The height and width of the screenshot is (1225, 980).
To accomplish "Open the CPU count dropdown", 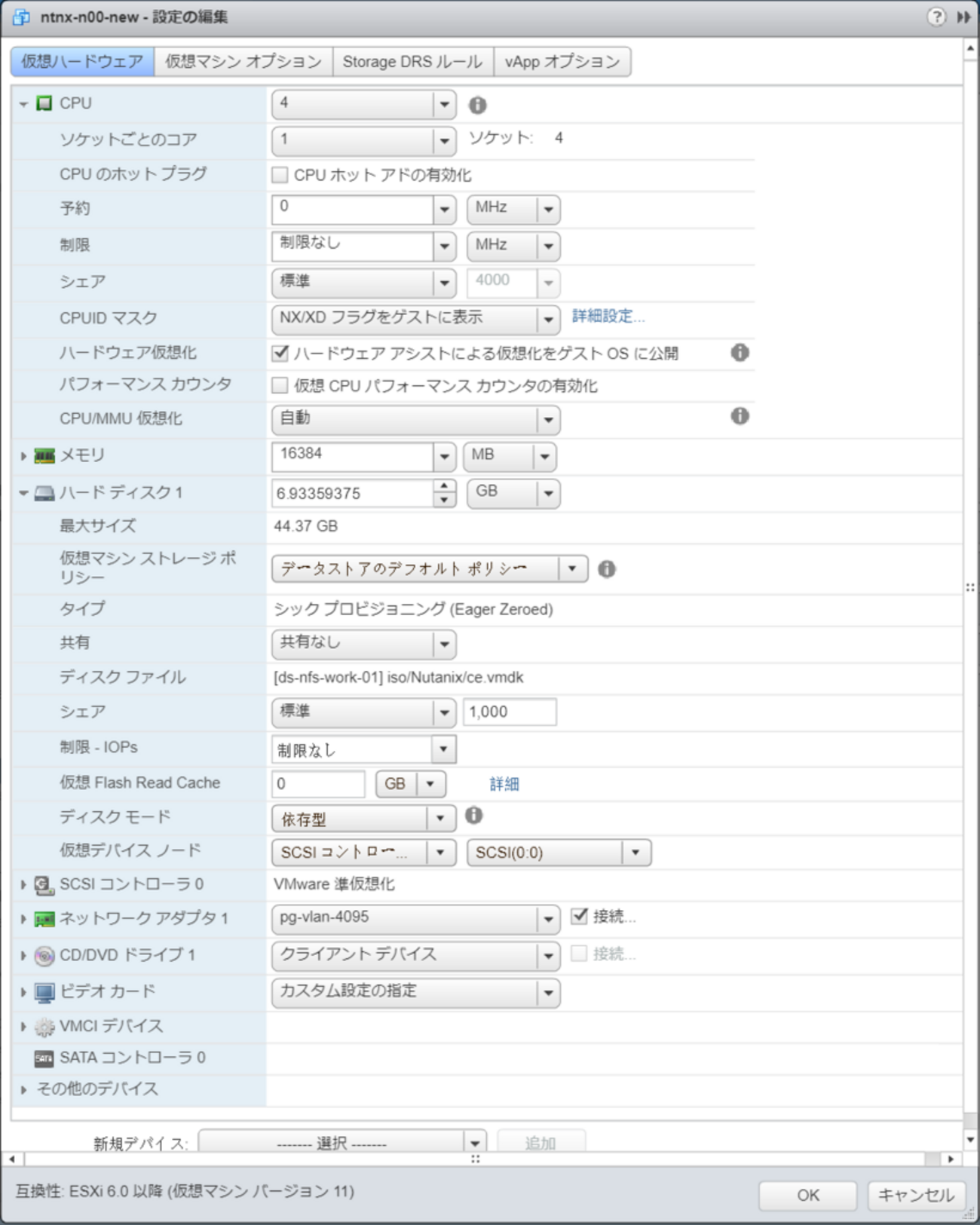I will [444, 104].
